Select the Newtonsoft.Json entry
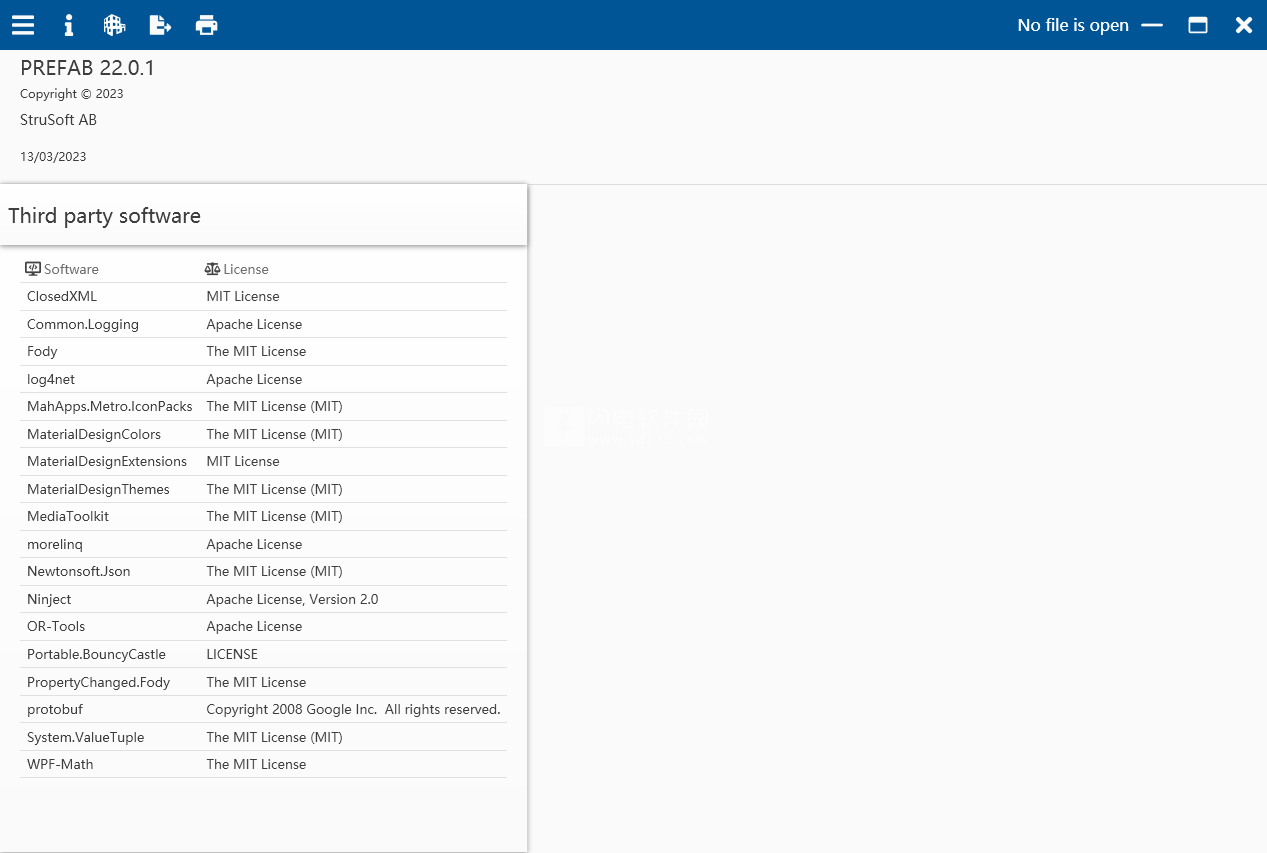Image resolution: width=1267 pixels, height=853 pixels. (x=78, y=571)
